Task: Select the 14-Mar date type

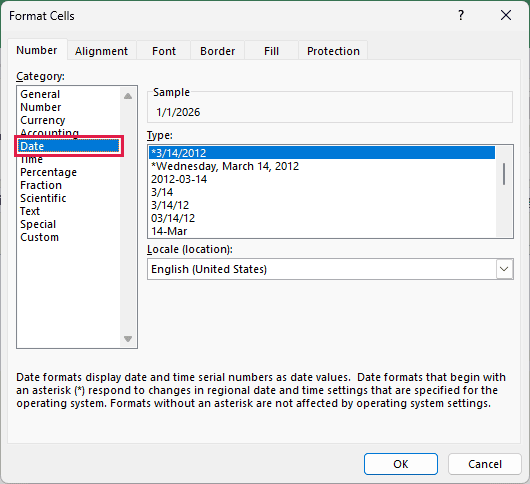Action: tap(322, 231)
